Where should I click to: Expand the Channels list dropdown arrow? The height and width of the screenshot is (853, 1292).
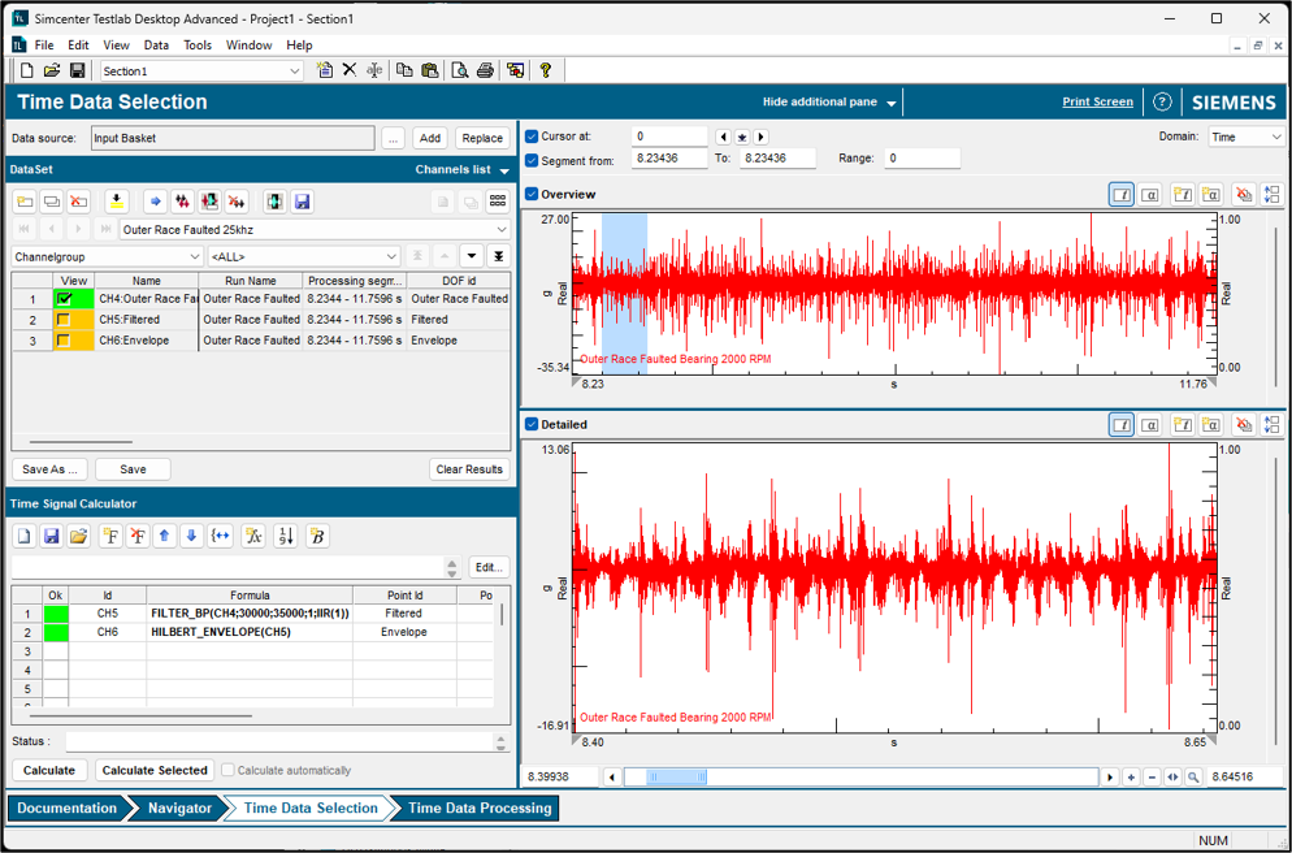505,171
